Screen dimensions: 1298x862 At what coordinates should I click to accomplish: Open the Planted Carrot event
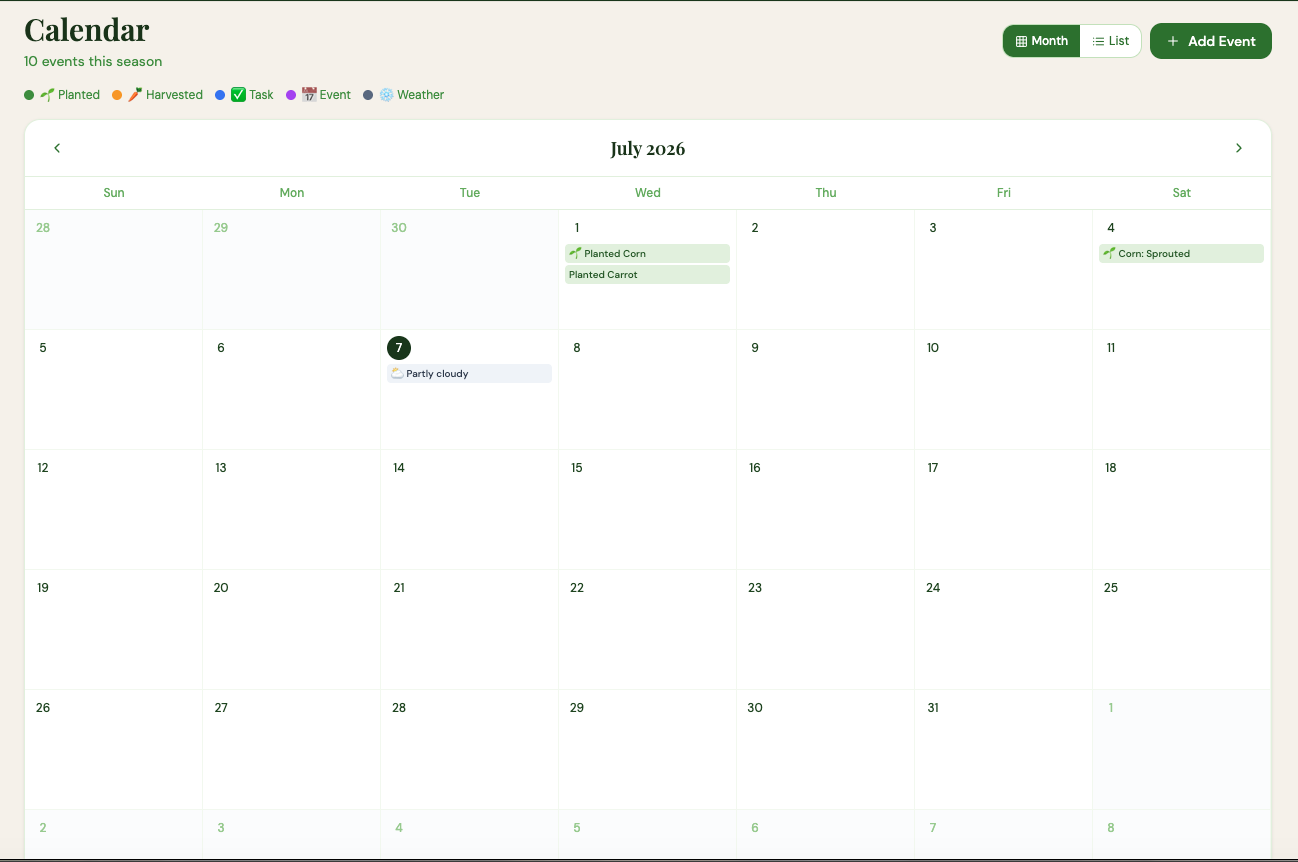point(647,275)
